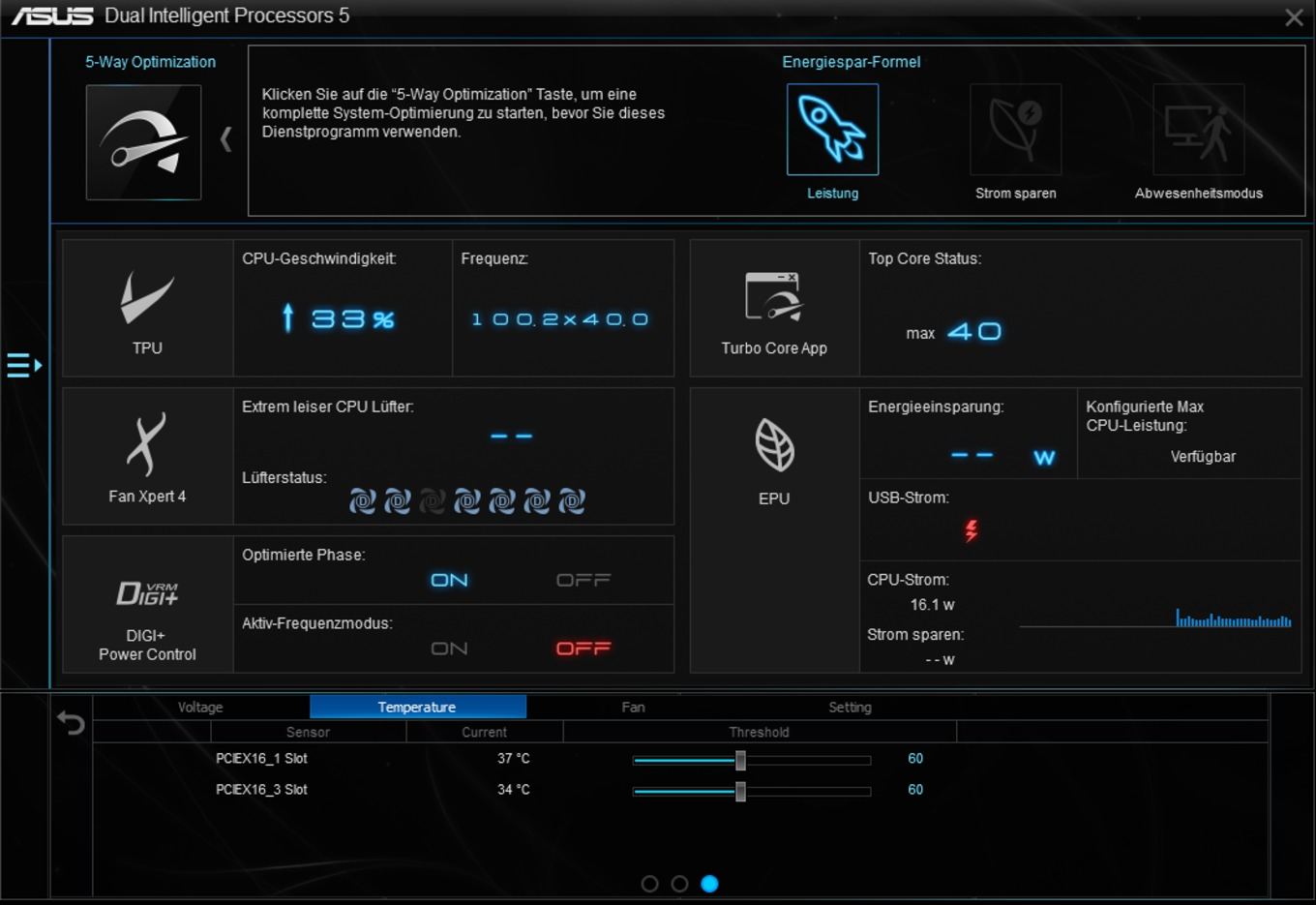Screen dimensions: 1316x905
Task: Click CPU speed 33% readout
Action: (x=339, y=318)
